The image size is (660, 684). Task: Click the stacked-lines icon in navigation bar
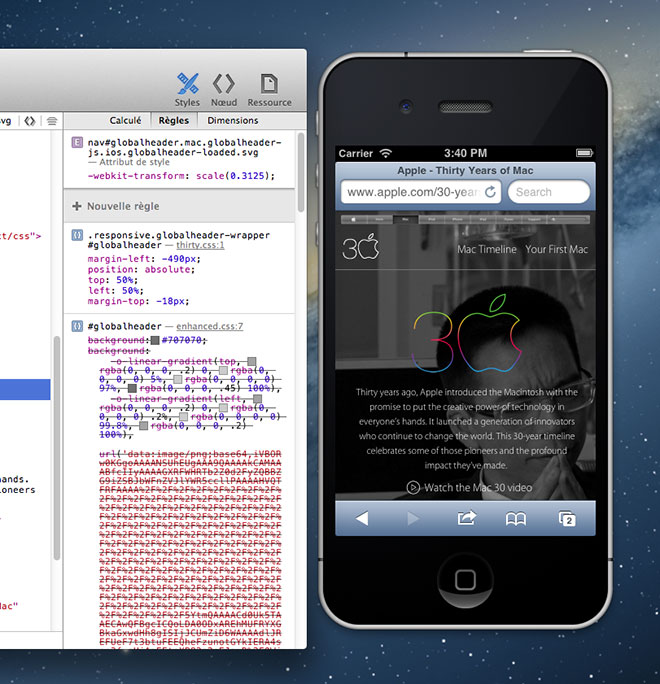pos(52,121)
